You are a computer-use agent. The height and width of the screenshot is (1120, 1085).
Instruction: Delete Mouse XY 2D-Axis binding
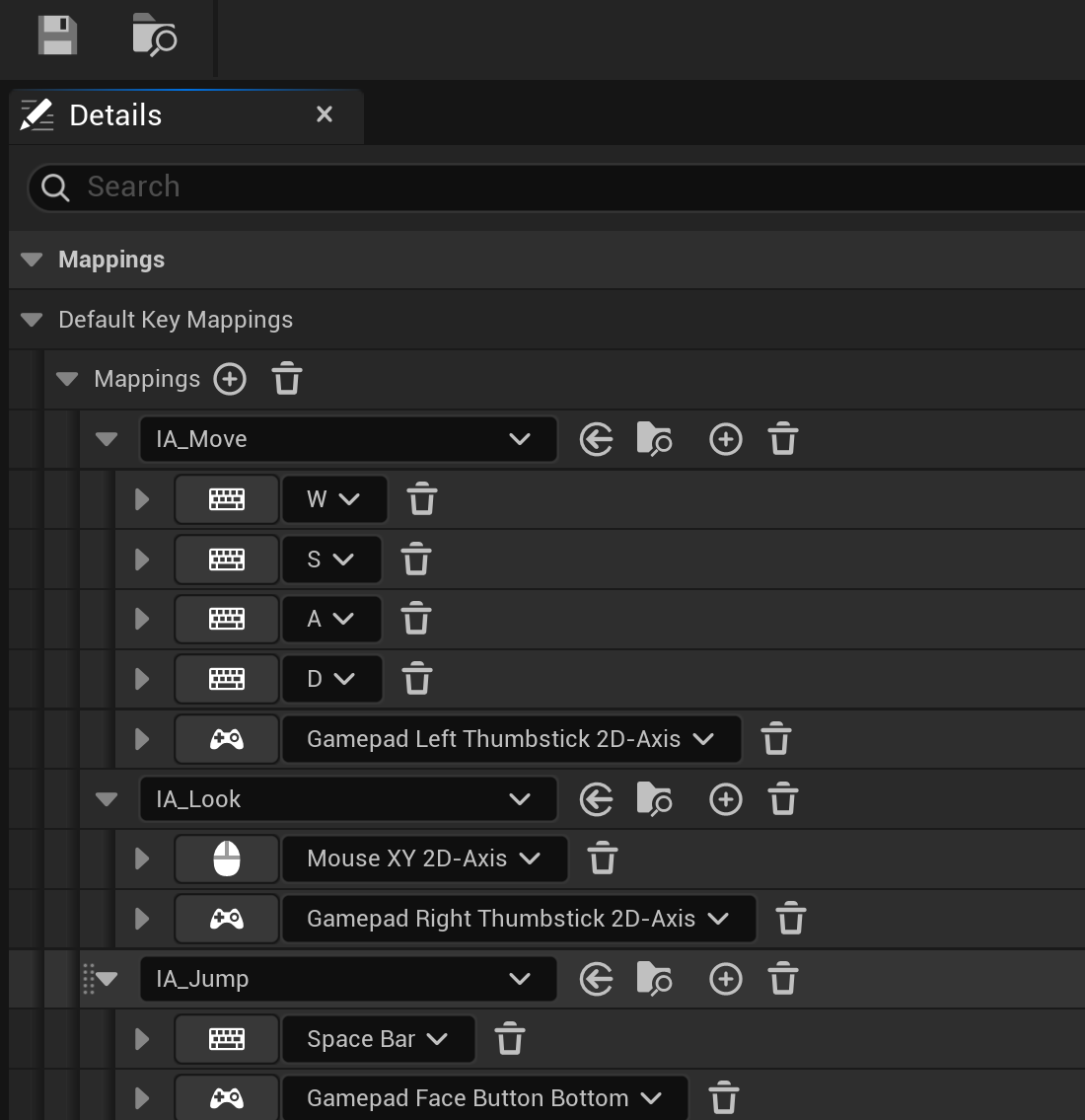point(603,858)
